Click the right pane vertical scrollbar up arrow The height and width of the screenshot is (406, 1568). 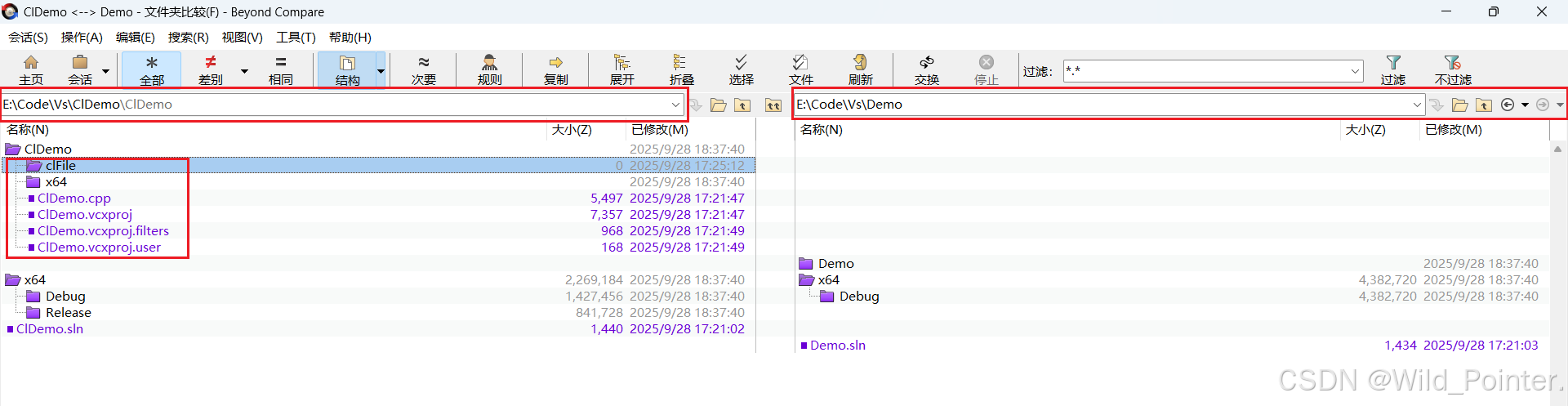tap(1558, 149)
